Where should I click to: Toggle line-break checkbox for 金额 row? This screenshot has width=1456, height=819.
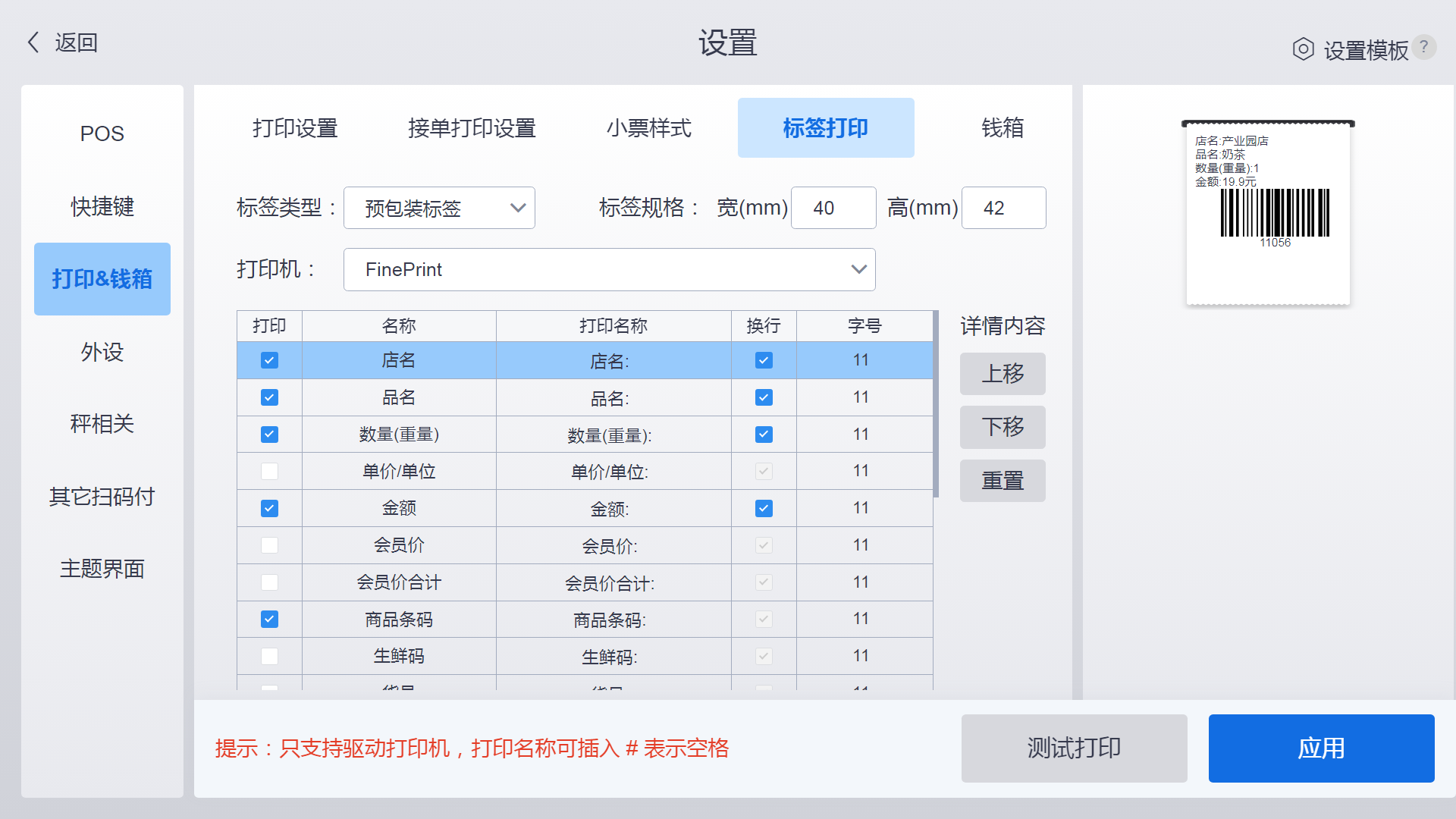click(764, 508)
